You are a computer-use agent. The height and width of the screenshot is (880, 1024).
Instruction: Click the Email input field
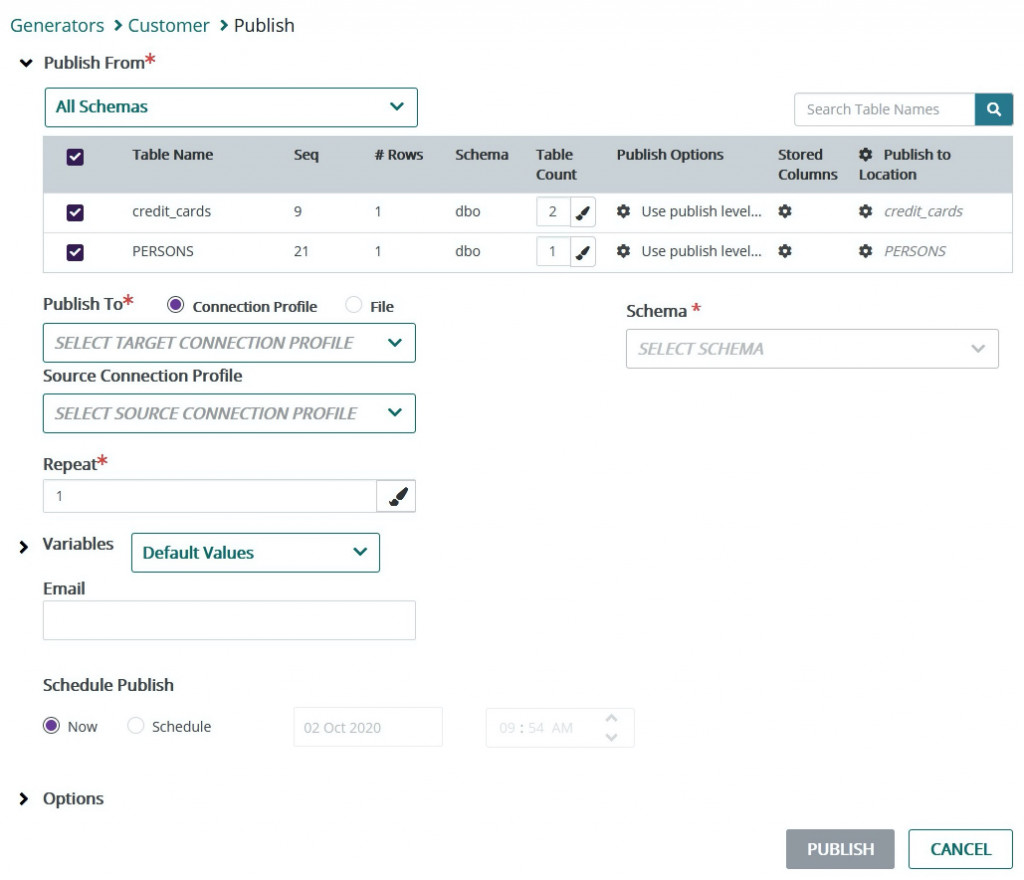[x=229, y=620]
